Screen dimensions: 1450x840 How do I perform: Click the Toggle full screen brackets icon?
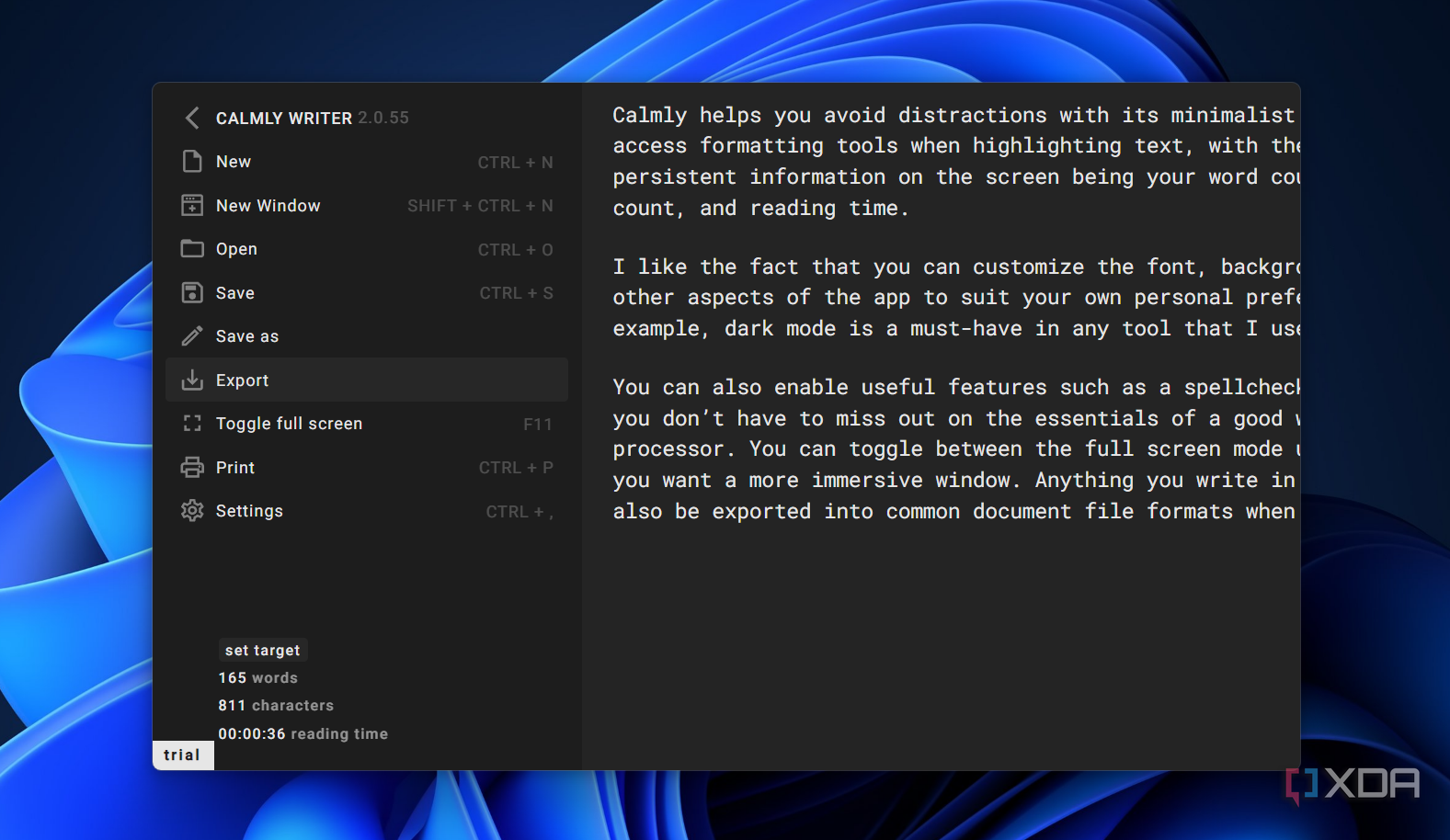pyautogui.click(x=192, y=424)
